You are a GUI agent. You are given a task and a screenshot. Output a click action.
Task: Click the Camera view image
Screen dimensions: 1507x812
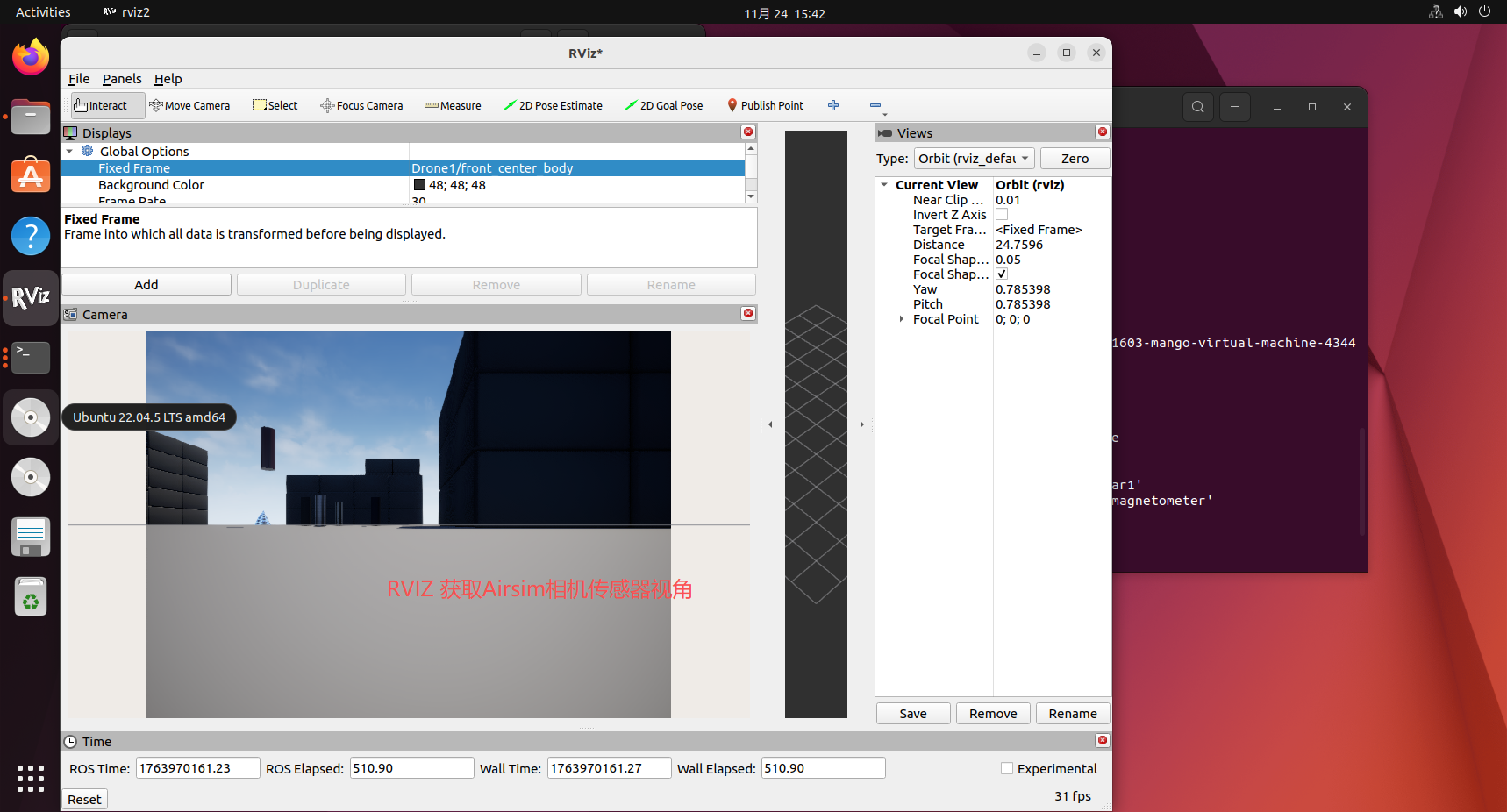coord(409,524)
